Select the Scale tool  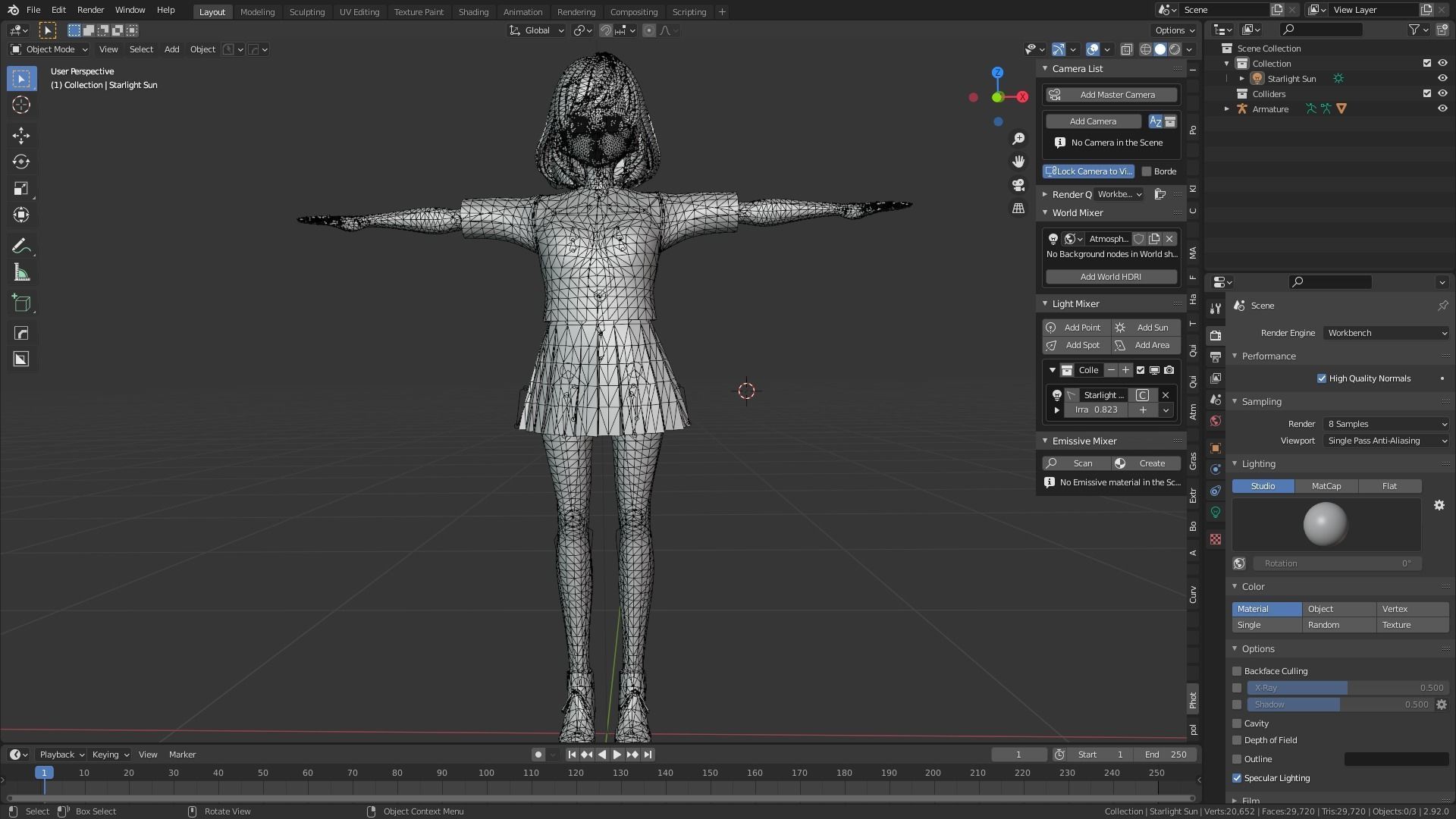click(21, 189)
